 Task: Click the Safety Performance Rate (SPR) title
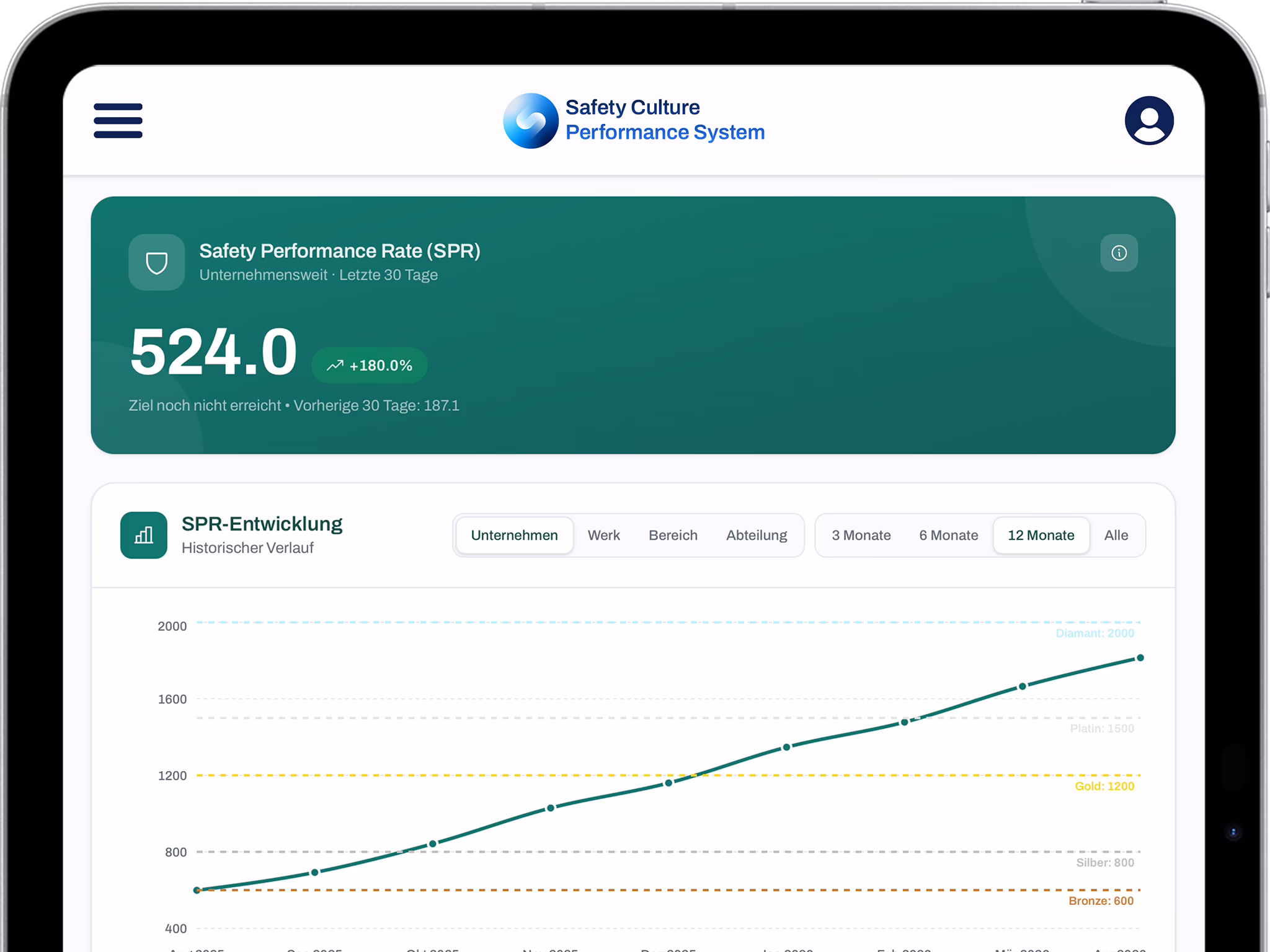coord(339,251)
